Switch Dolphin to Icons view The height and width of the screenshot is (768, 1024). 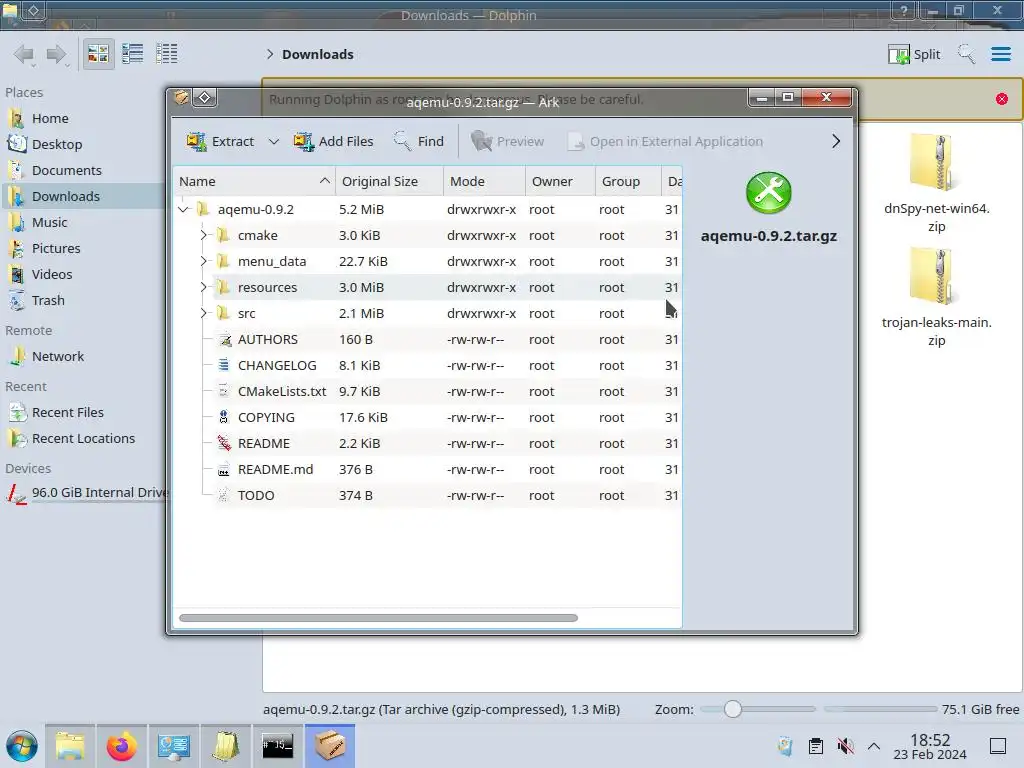[x=98, y=54]
